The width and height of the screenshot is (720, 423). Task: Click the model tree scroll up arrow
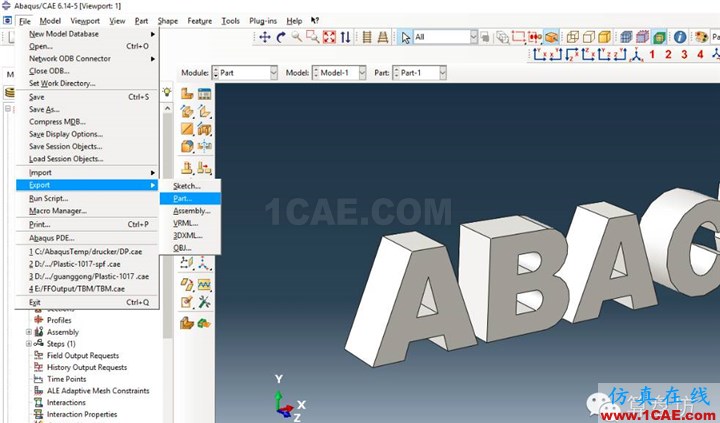pos(168,109)
